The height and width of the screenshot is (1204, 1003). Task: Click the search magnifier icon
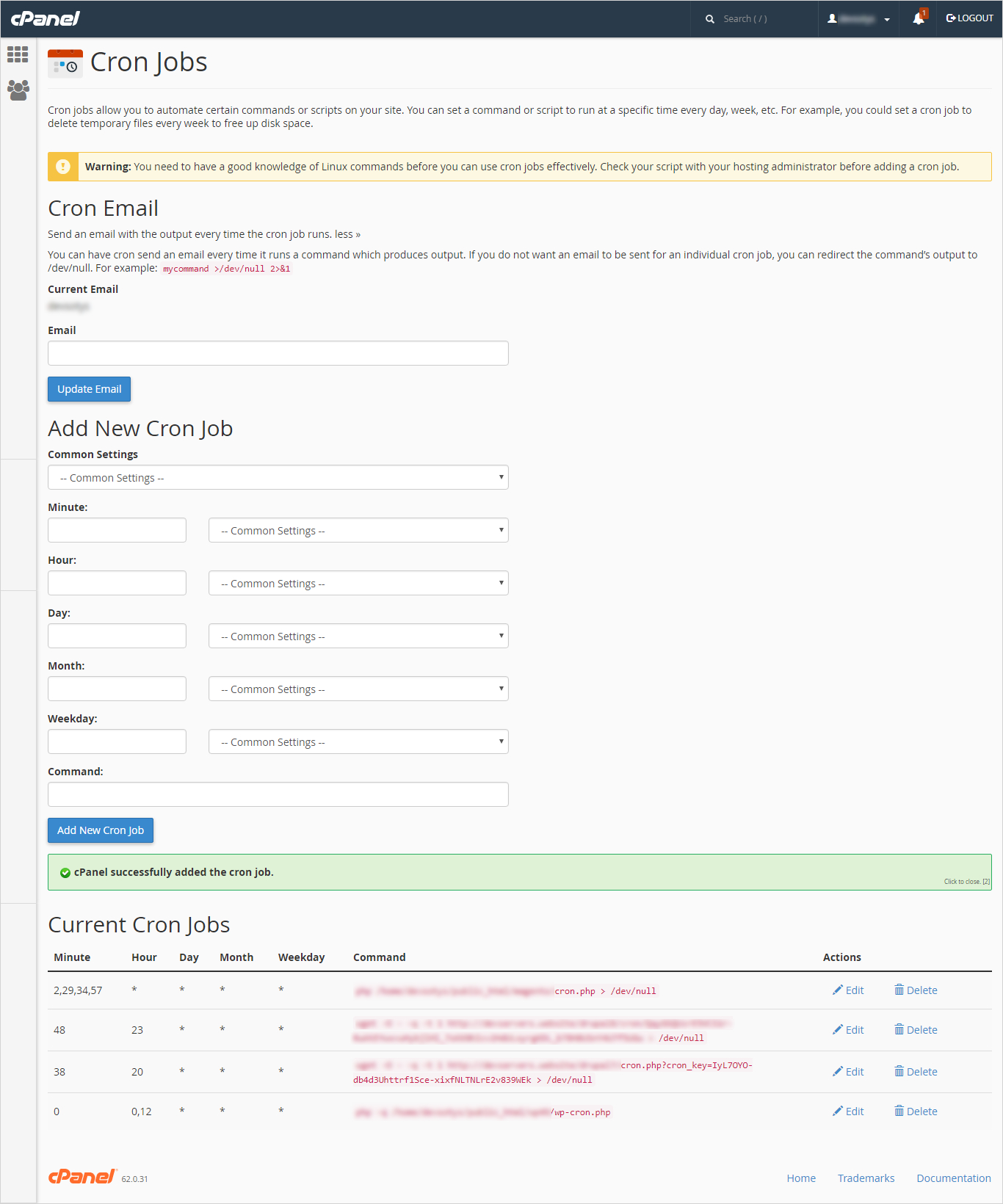(x=710, y=19)
